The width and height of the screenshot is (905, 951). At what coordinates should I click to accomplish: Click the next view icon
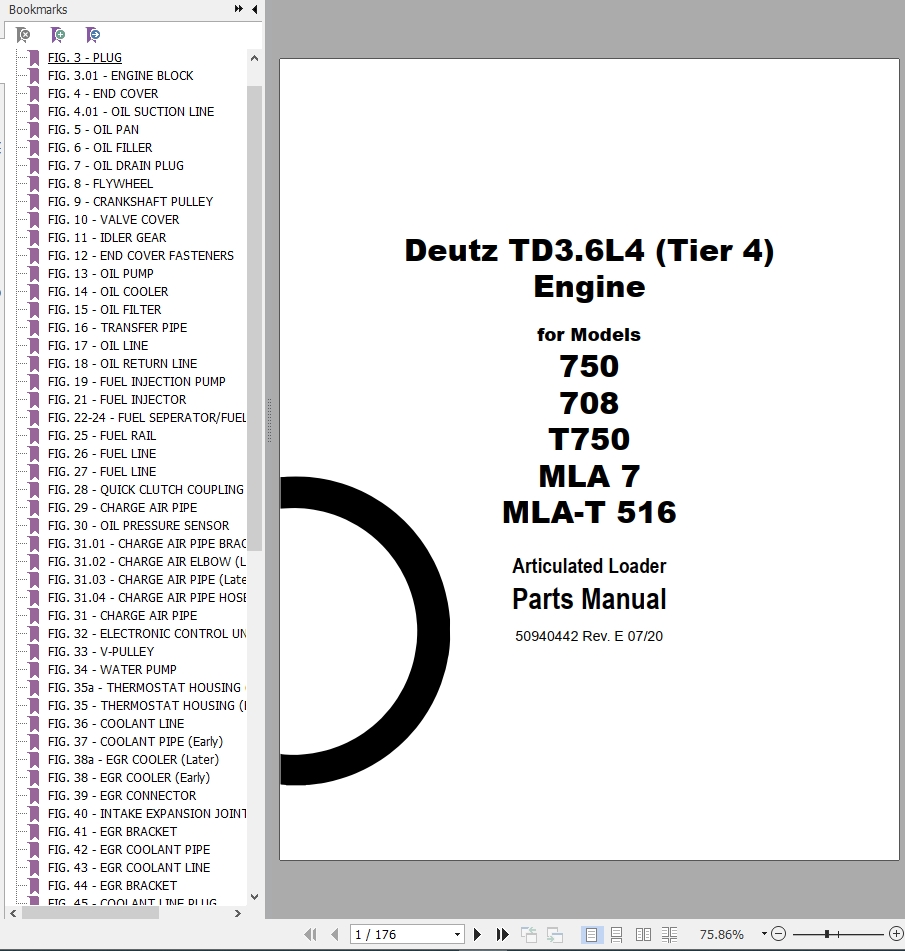[554, 934]
